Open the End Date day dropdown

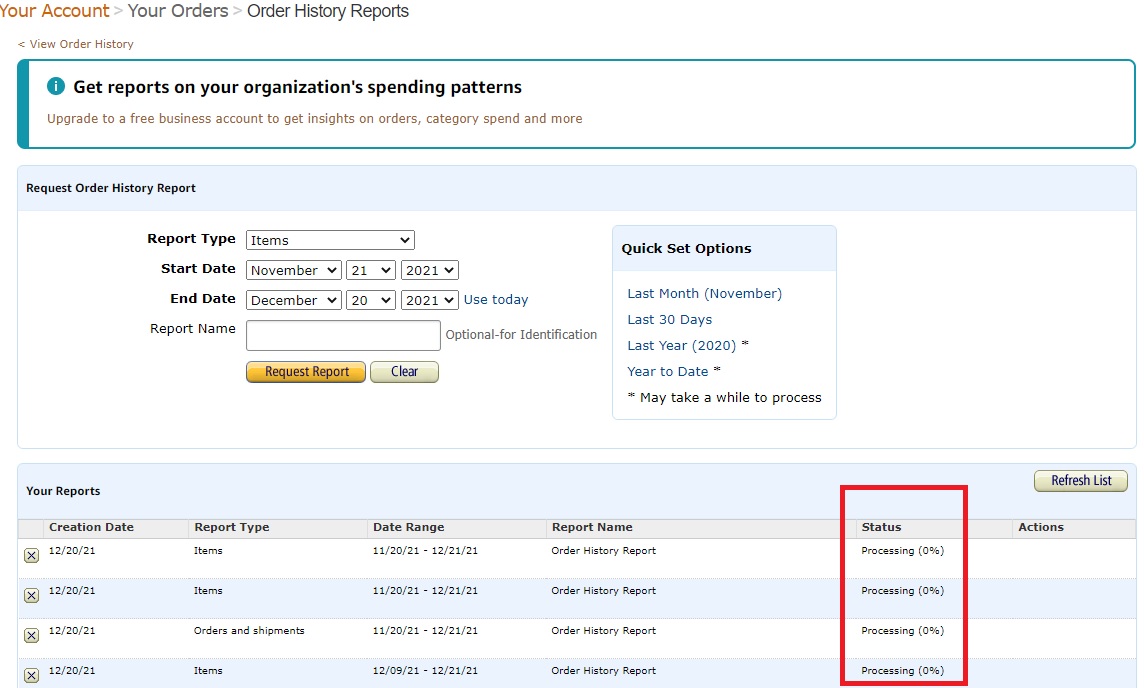pos(371,300)
